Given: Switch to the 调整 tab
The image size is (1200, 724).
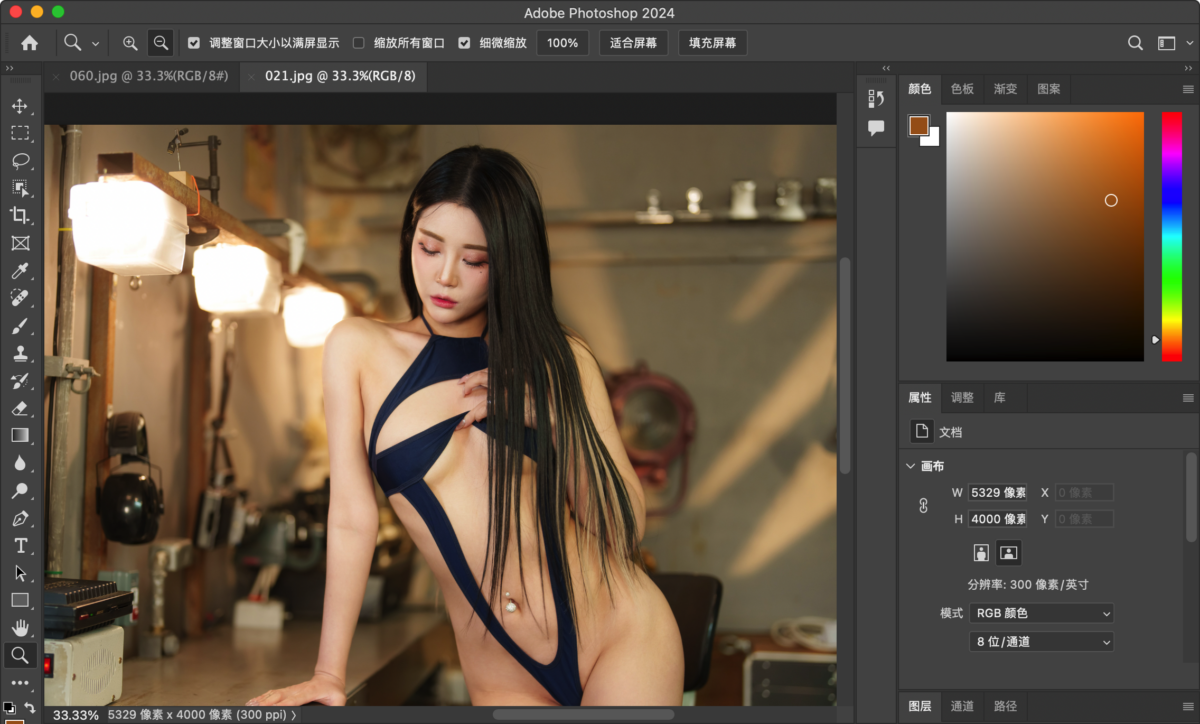Looking at the screenshot, I should (962, 397).
